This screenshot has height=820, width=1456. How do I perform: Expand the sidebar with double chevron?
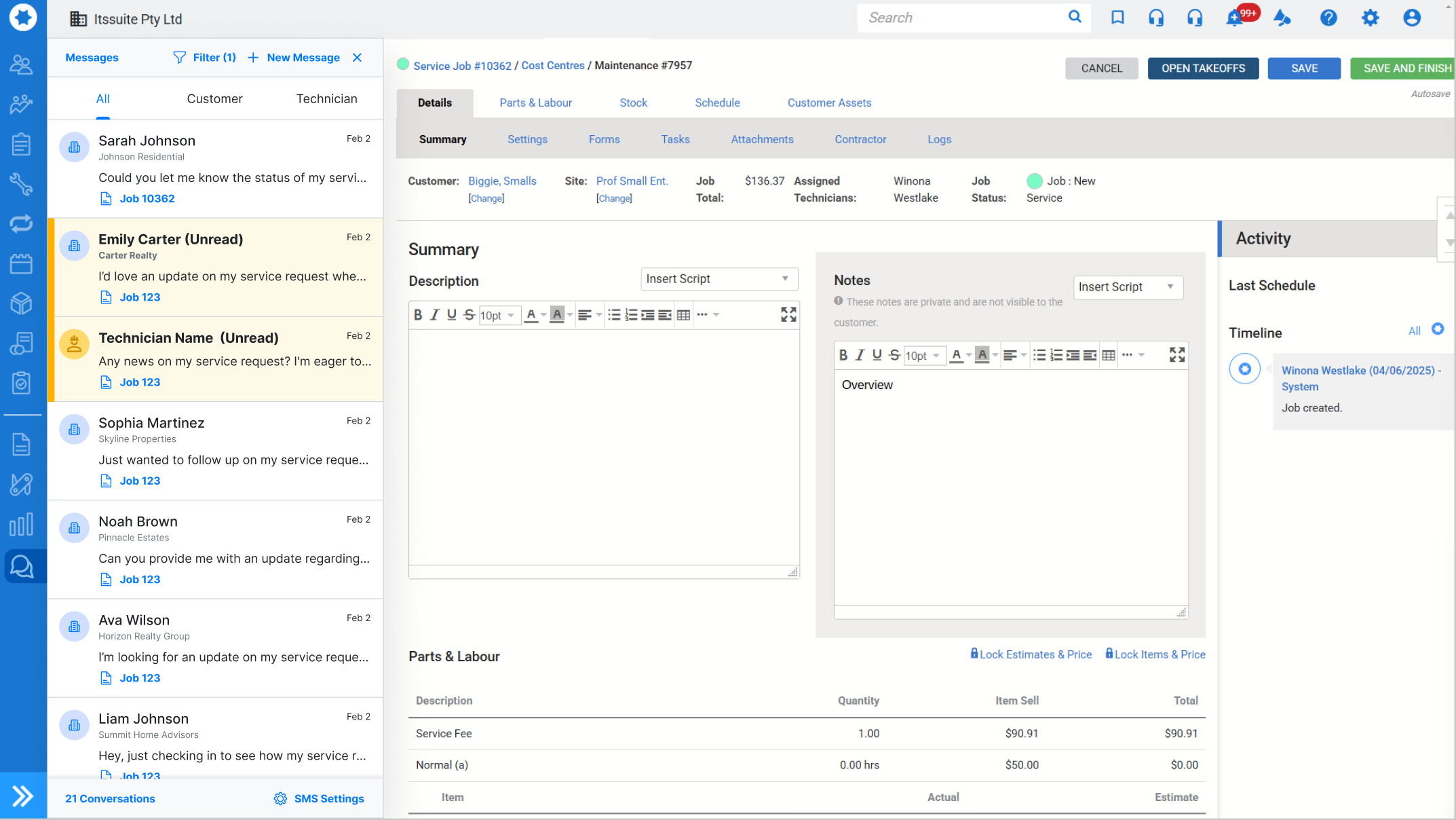point(23,795)
